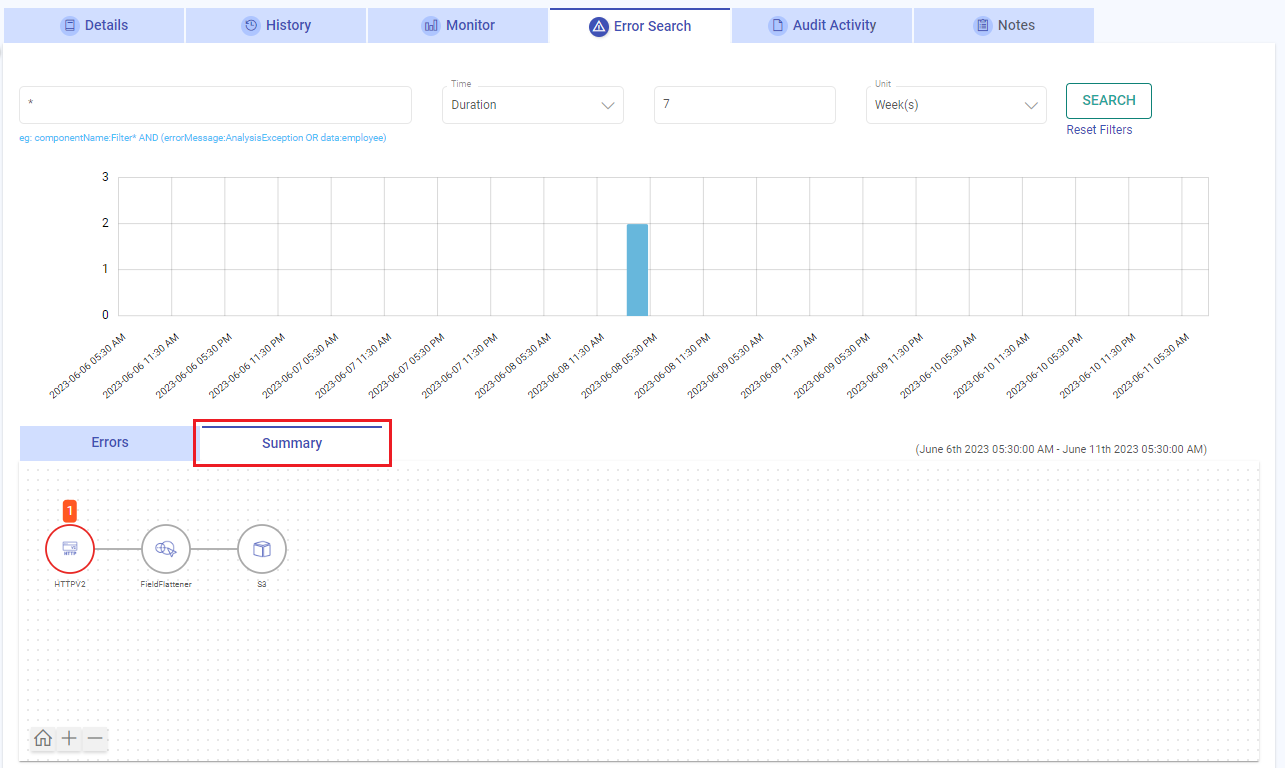Click the Reset Filters link
1285x768 pixels.
(1099, 130)
